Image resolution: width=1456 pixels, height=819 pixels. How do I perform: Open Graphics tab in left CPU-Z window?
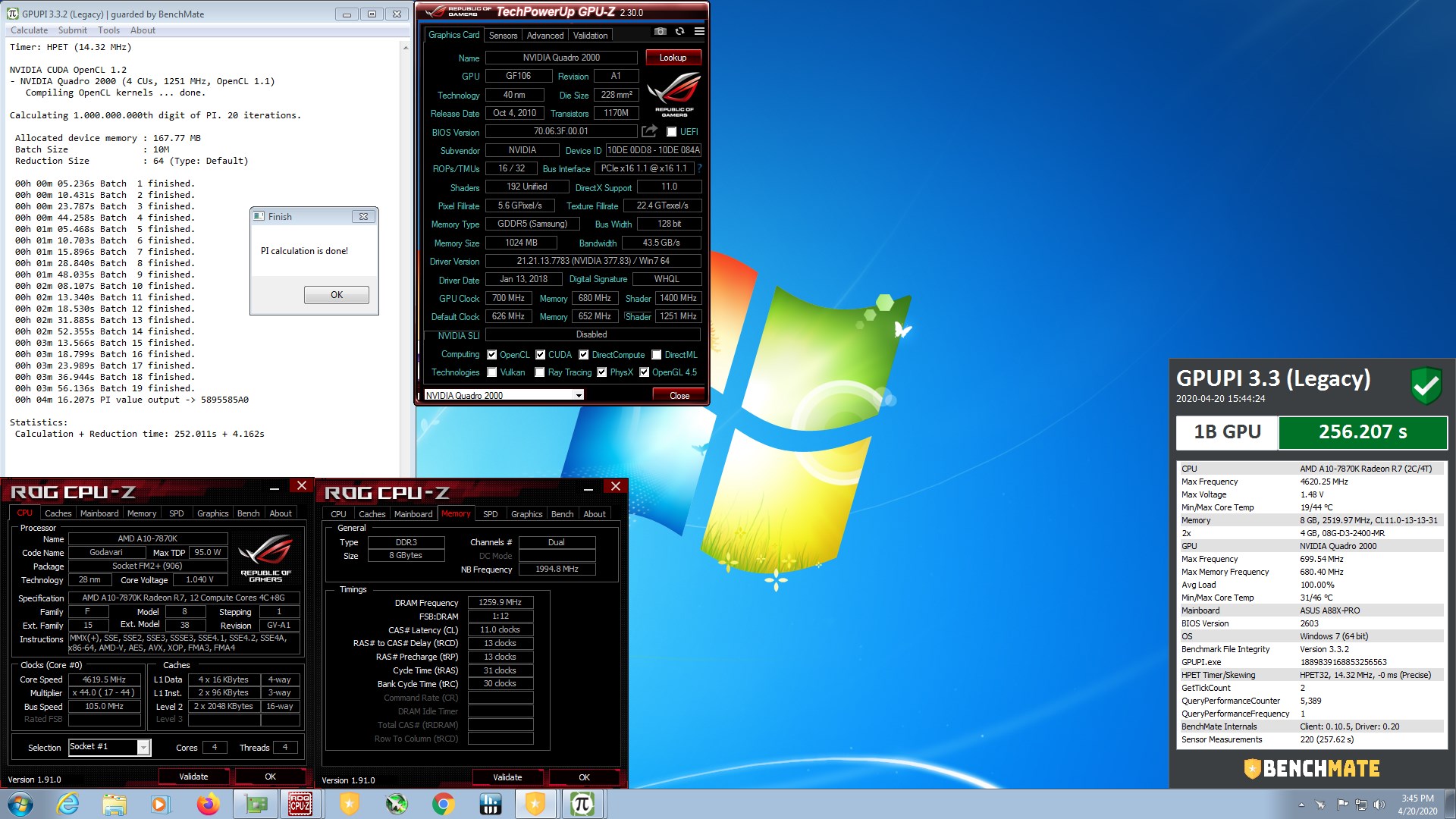coord(212,513)
